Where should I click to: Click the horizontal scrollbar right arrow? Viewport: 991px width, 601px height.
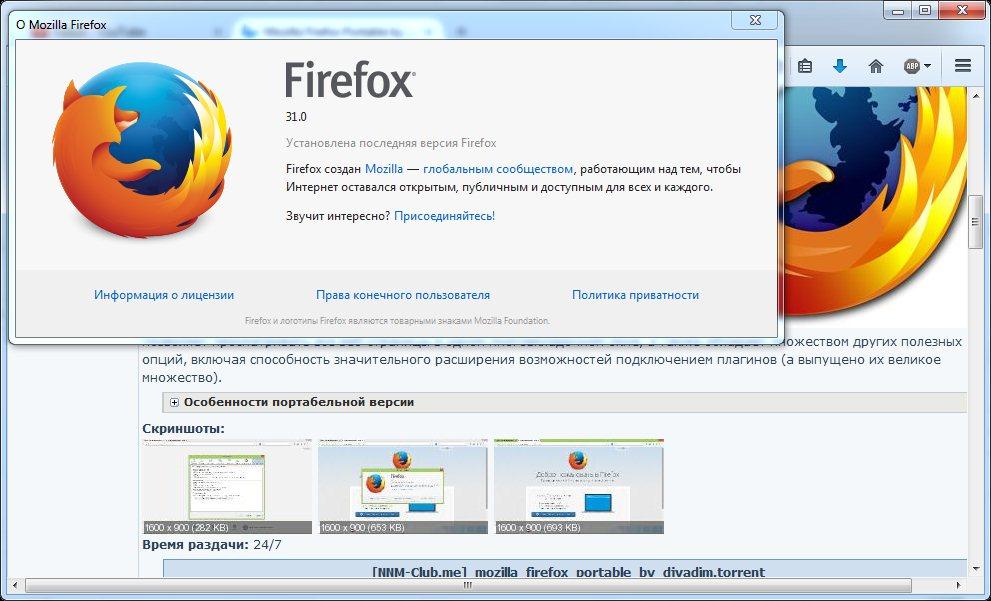(x=959, y=586)
